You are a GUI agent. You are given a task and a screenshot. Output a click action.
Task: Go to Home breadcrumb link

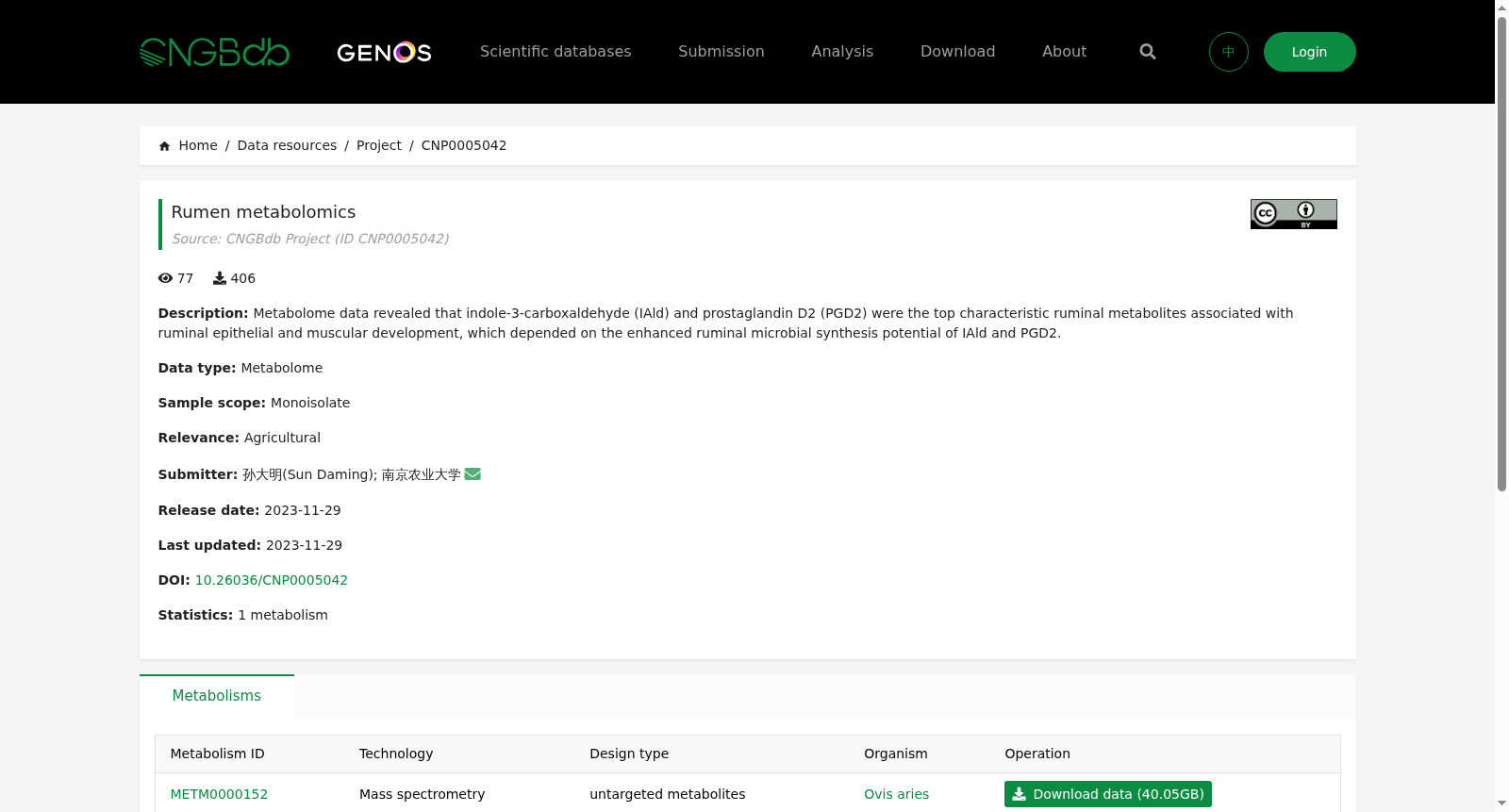pyautogui.click(x=198, y=145)
